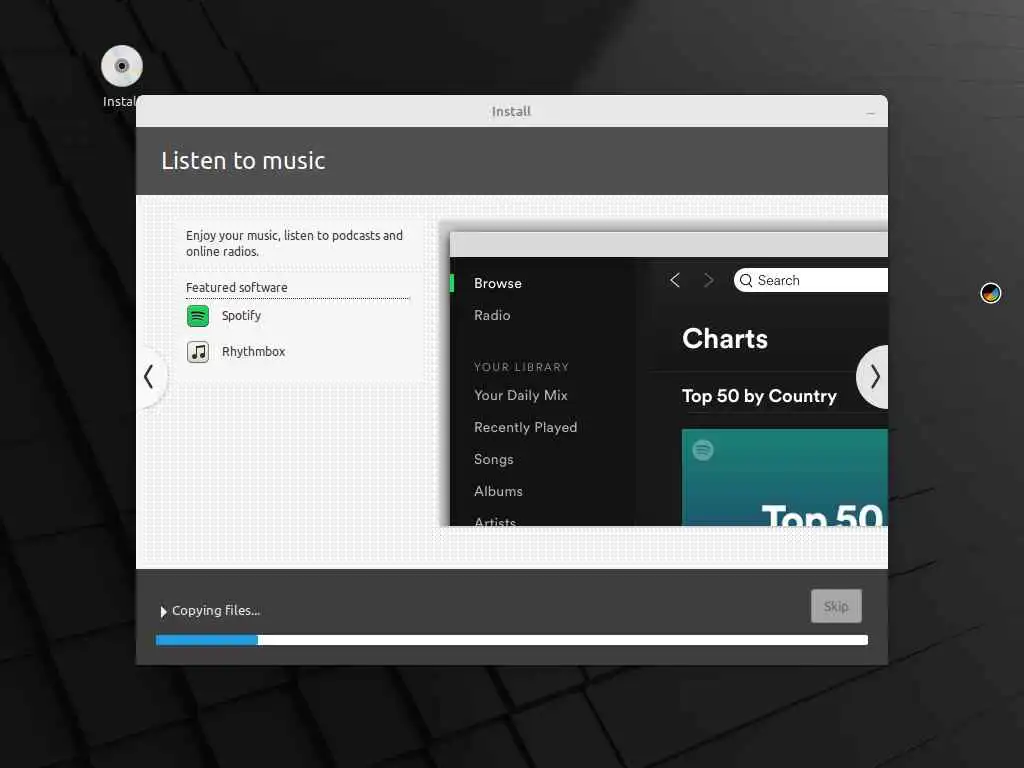Select Songs in the Spotify sidebar
This screenshot has width=1024, height=768.
[493, 460]
